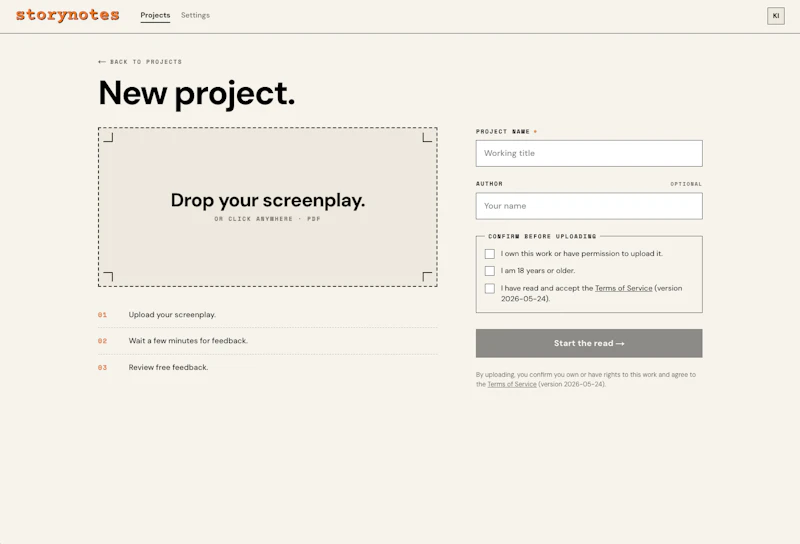Image resolution: width=800 pixels, height=544 pixels.
Task: Click Start the read button
Action: pyautogui.click(x=589, y=343)
